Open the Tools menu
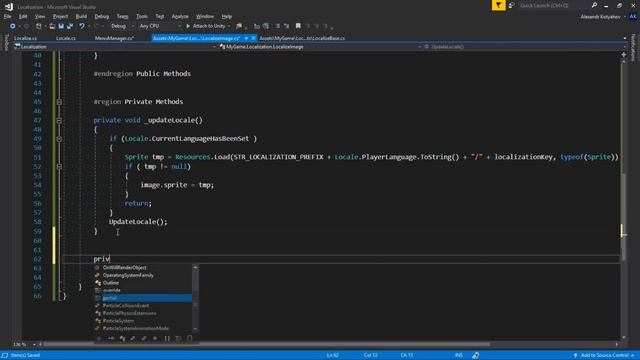Screen dimensions: 640x360 click(142, 16)
